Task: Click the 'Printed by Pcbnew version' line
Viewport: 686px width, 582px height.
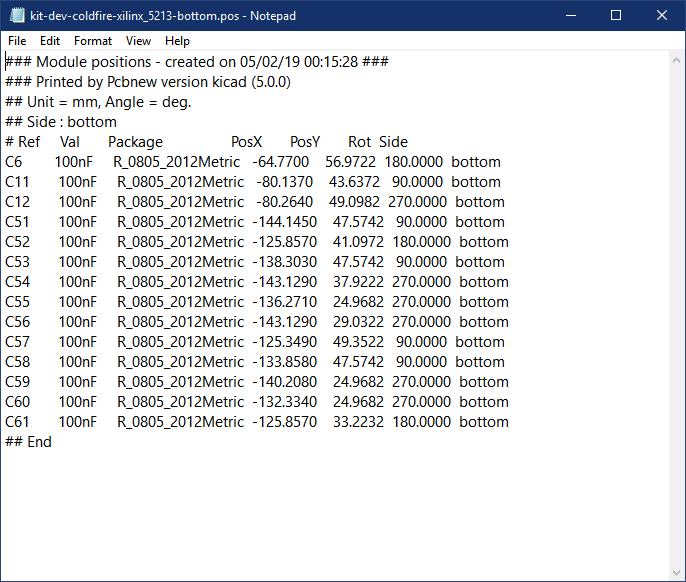Action: (148, 82)
